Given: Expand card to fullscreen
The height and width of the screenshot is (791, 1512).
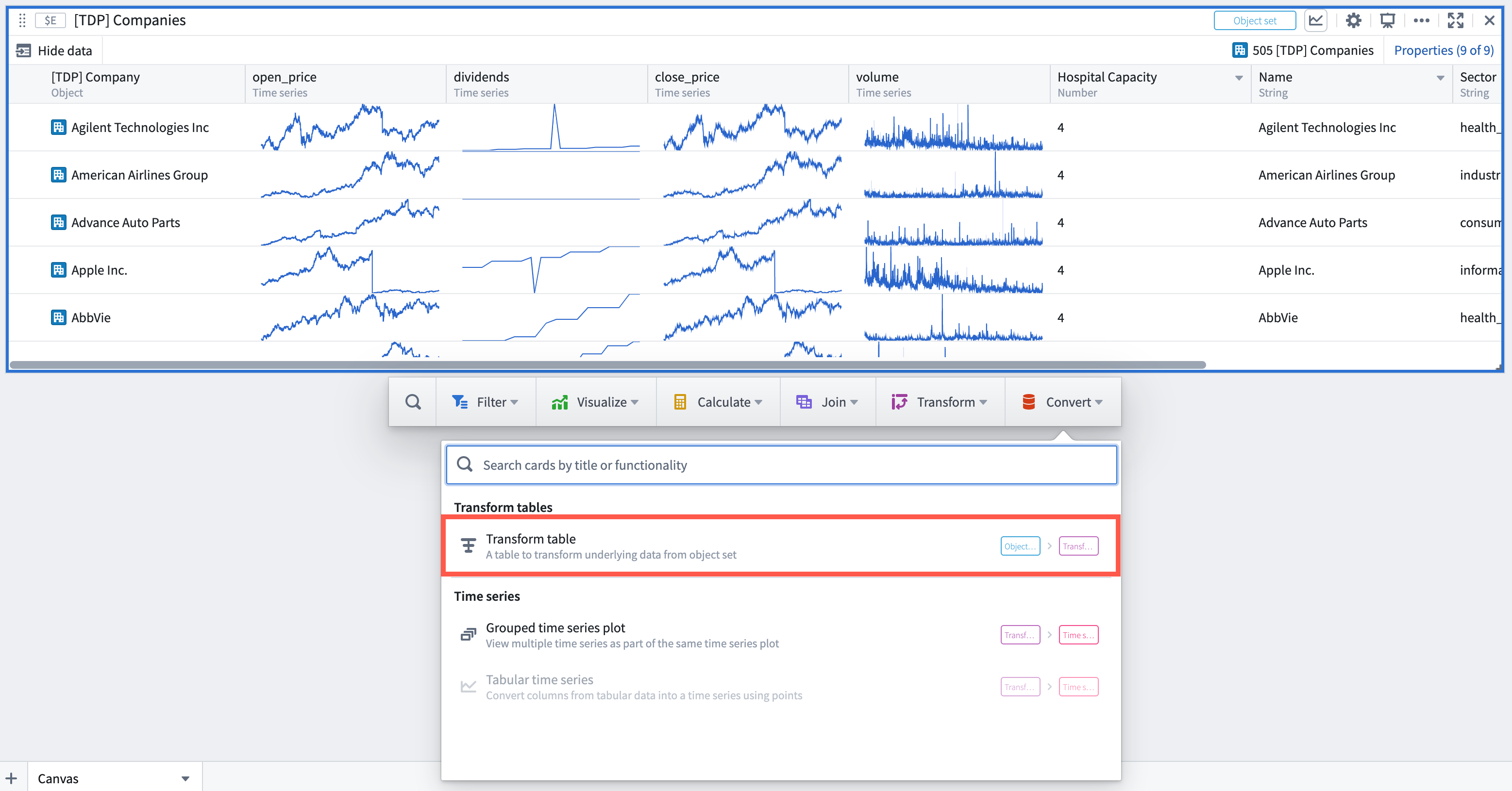Looking at the screenshot, I should click(x=1455, y=20).
